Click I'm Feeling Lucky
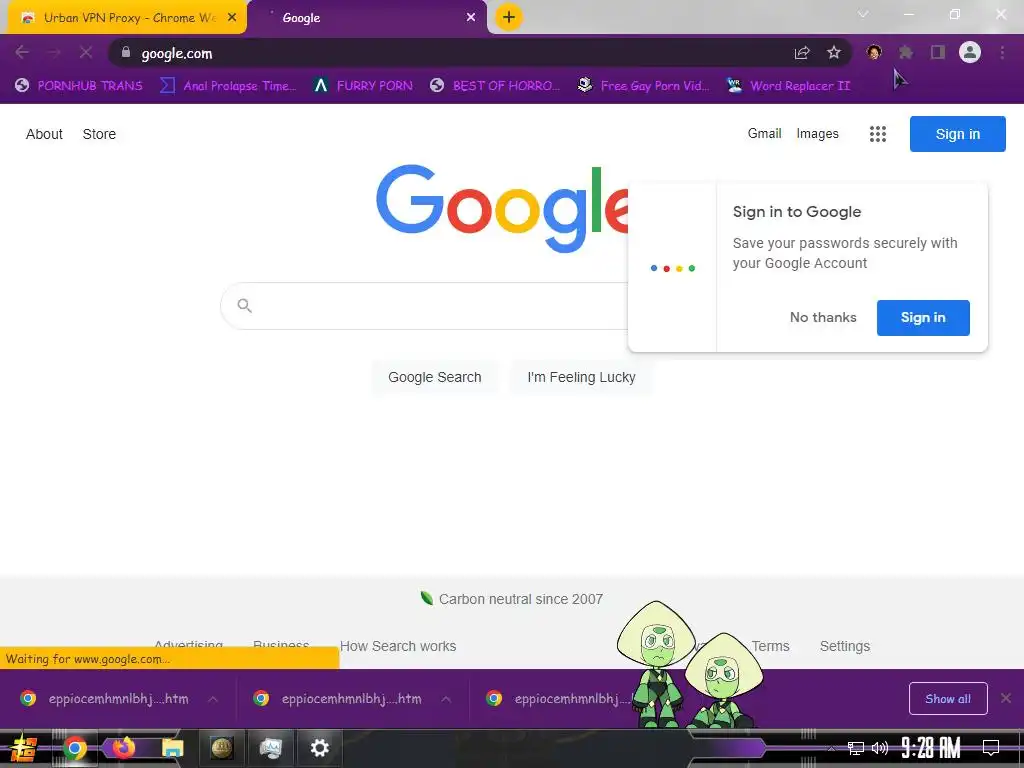Image resolution: width=1024 pixels, height=768 pixels. 581,377
